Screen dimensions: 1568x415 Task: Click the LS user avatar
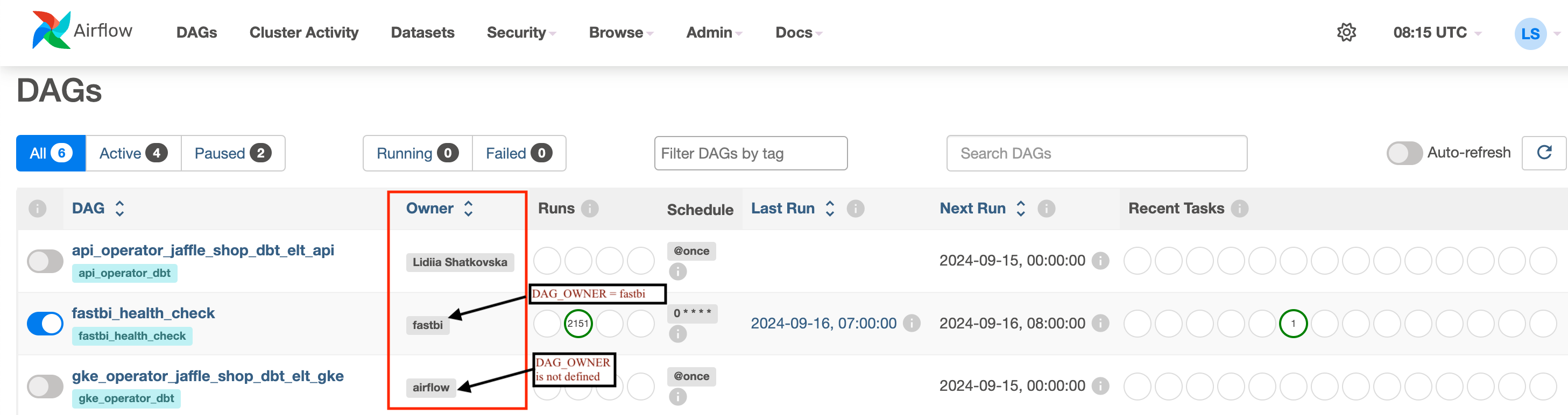click(x=1530, y=33)
